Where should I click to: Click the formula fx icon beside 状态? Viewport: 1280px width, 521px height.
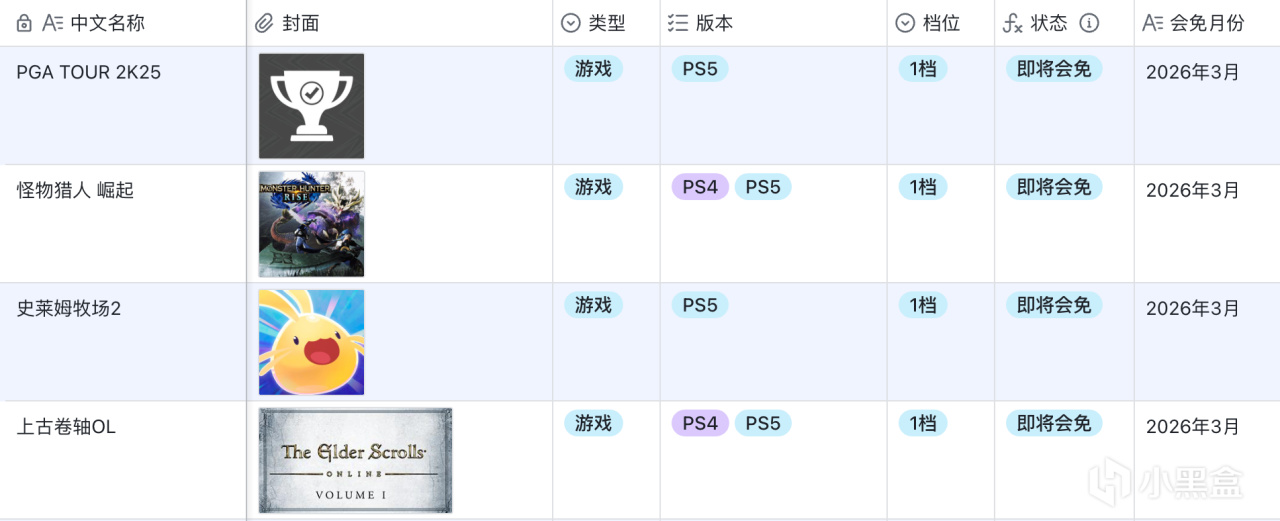(1013, 23)
